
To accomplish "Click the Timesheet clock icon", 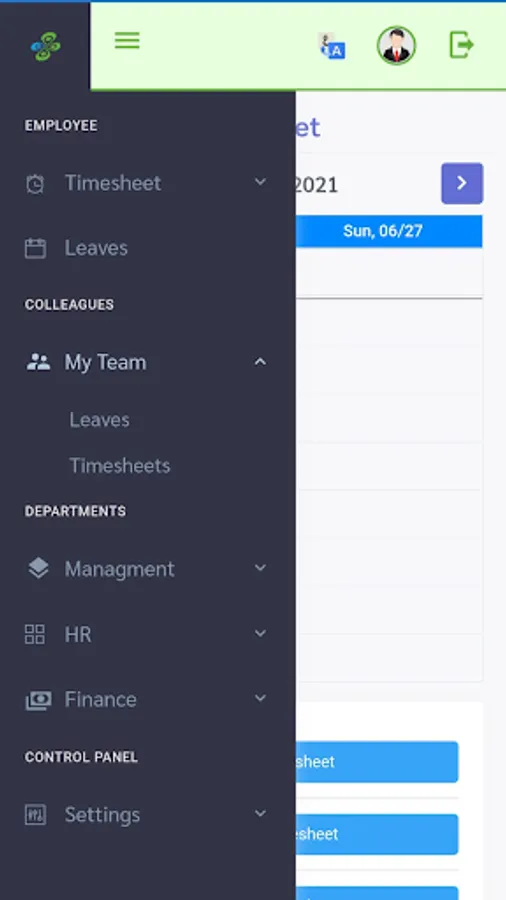I will coord(35,184).
